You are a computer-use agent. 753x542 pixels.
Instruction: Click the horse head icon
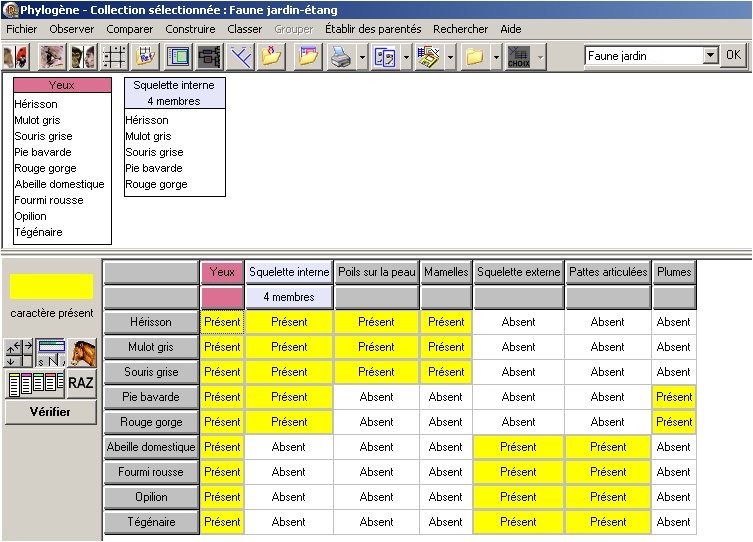[x=82, y=353]
